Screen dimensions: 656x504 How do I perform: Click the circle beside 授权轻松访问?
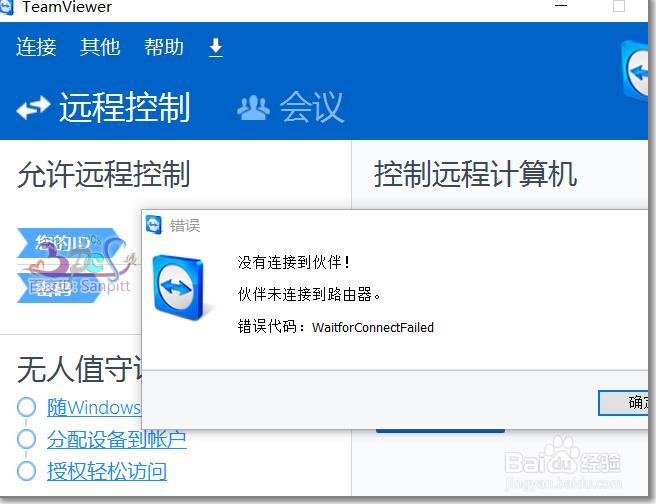26,471
